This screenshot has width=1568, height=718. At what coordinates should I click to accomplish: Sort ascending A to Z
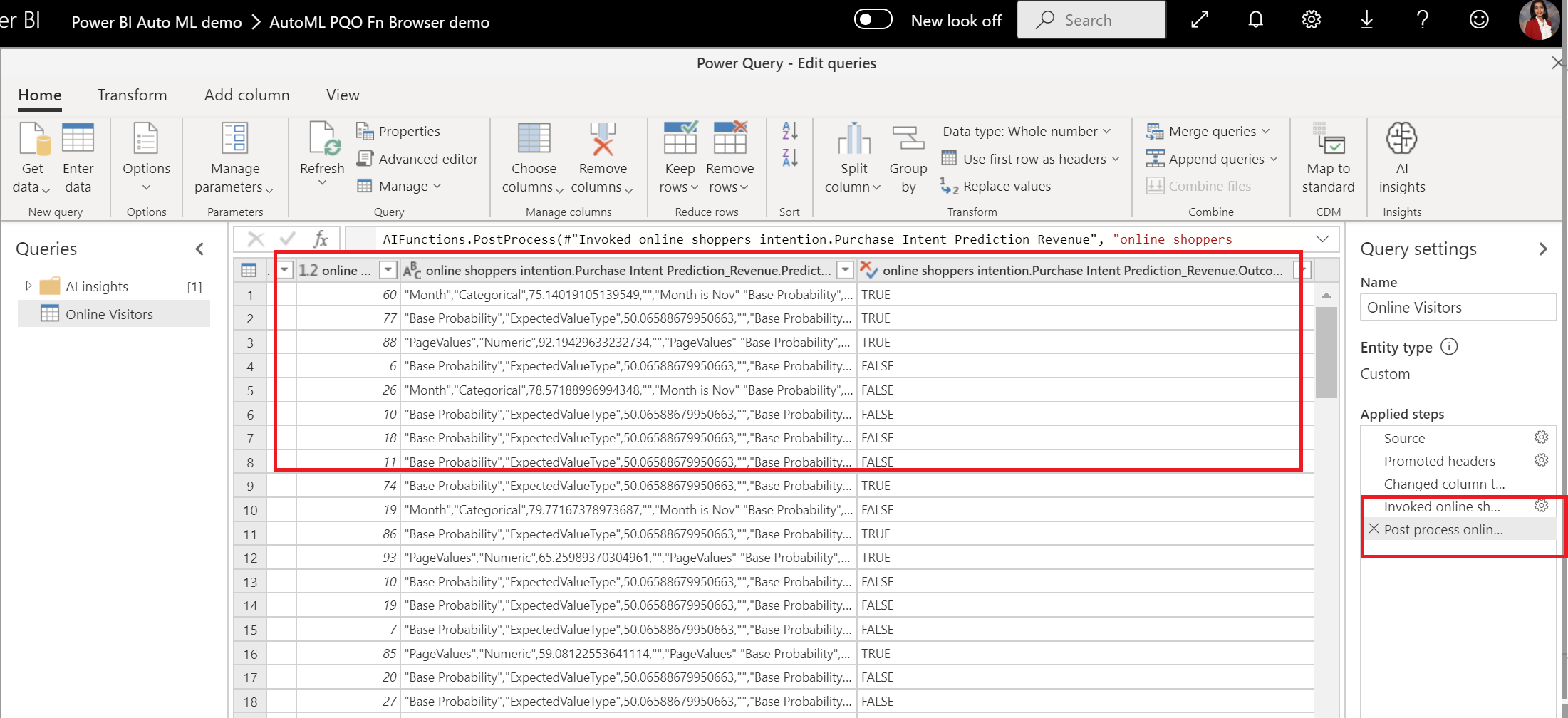point(789,130)
